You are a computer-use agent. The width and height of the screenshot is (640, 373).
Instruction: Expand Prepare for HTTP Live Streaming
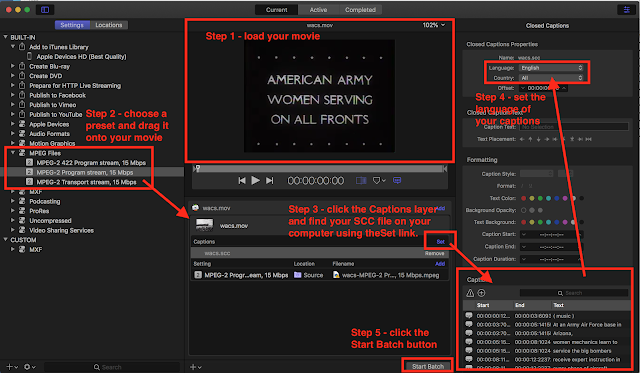[13, 85]
